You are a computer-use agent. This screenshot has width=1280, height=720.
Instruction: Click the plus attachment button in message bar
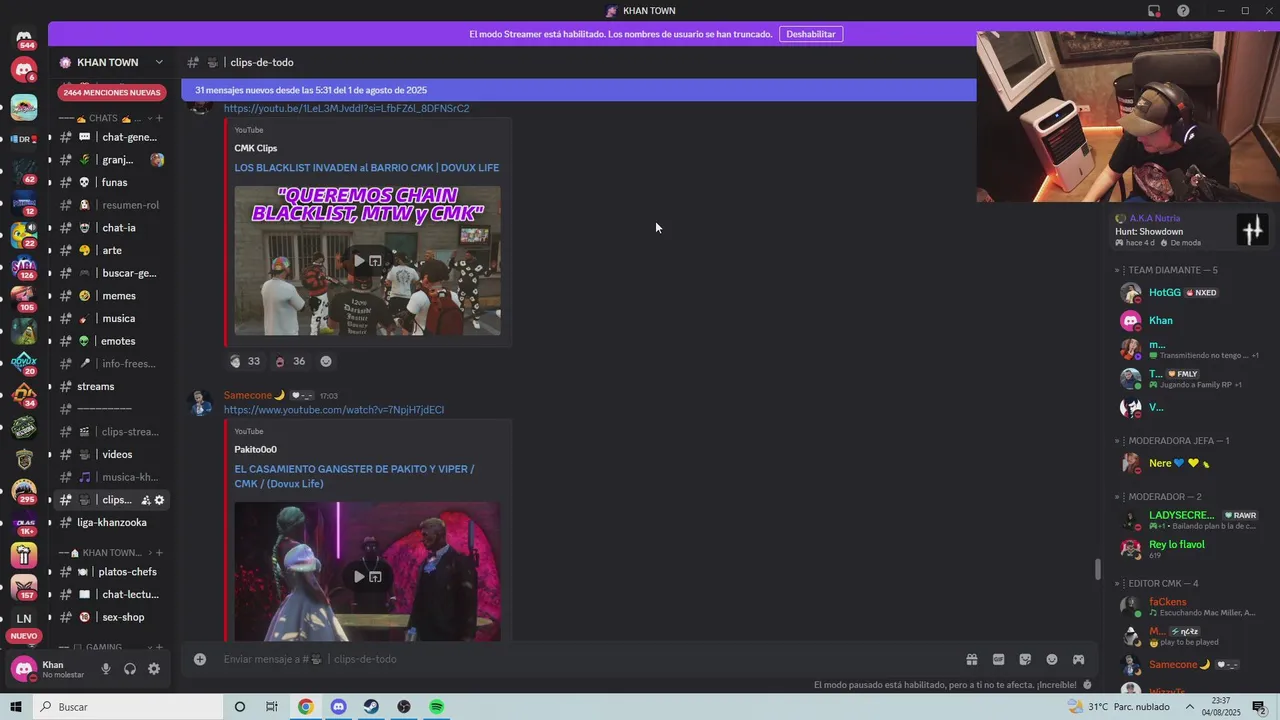point(200,659)
